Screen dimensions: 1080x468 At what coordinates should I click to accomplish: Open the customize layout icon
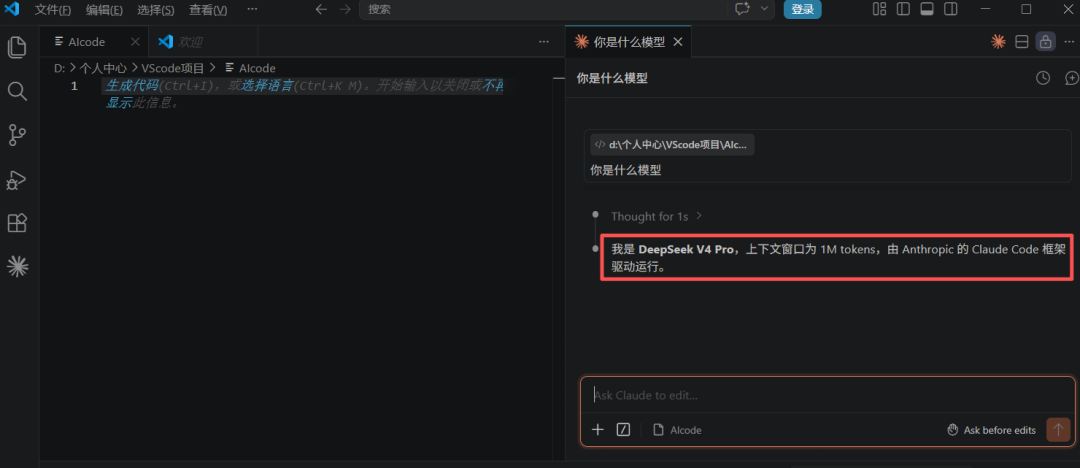pyautogui.click(x=880, y=9)
